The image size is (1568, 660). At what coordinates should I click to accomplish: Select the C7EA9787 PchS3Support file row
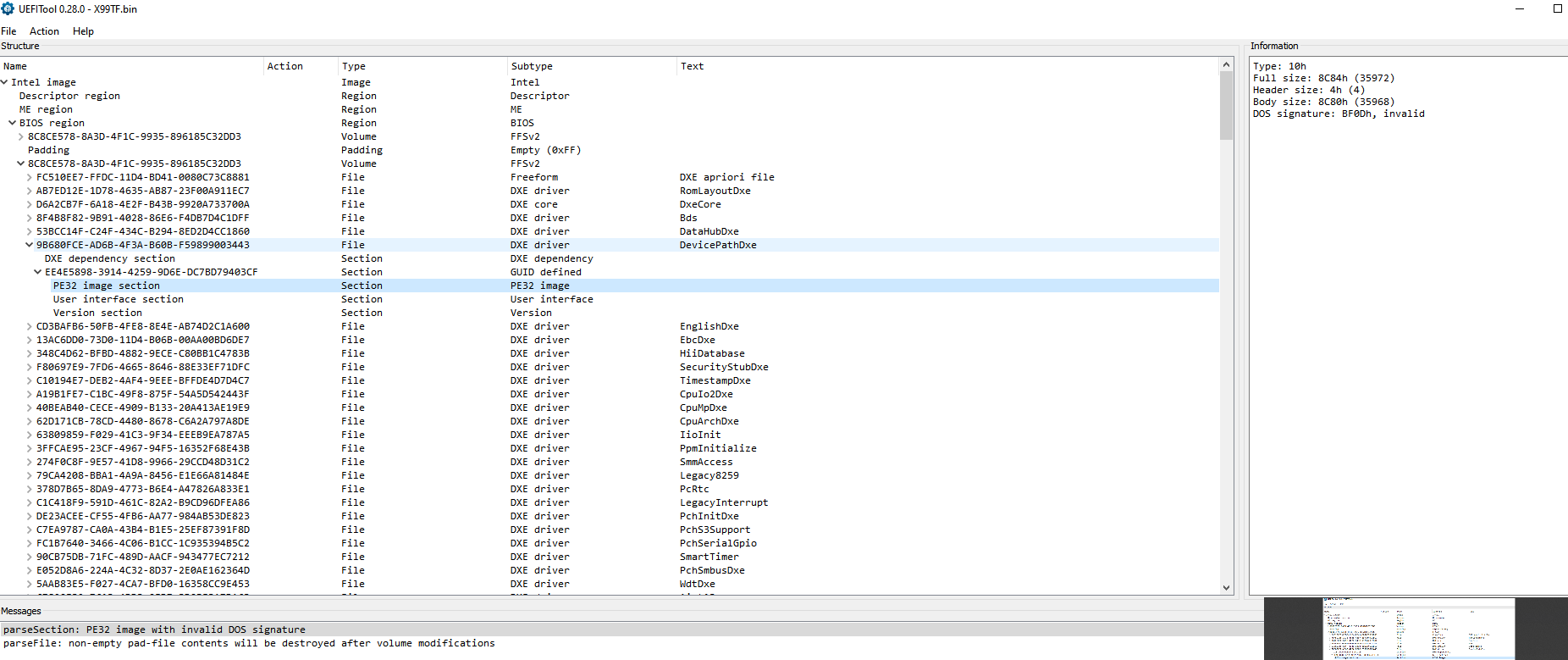(610, 530)
